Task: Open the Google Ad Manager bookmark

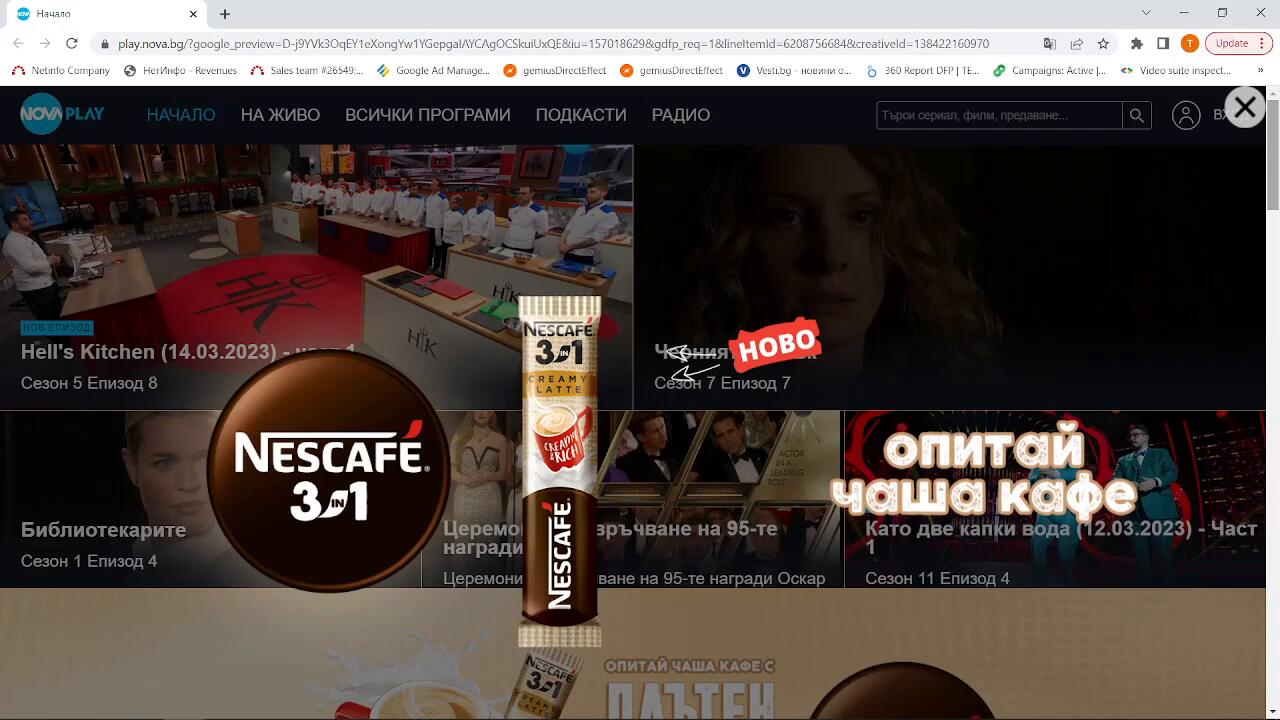Action: (x=433, y=71)
